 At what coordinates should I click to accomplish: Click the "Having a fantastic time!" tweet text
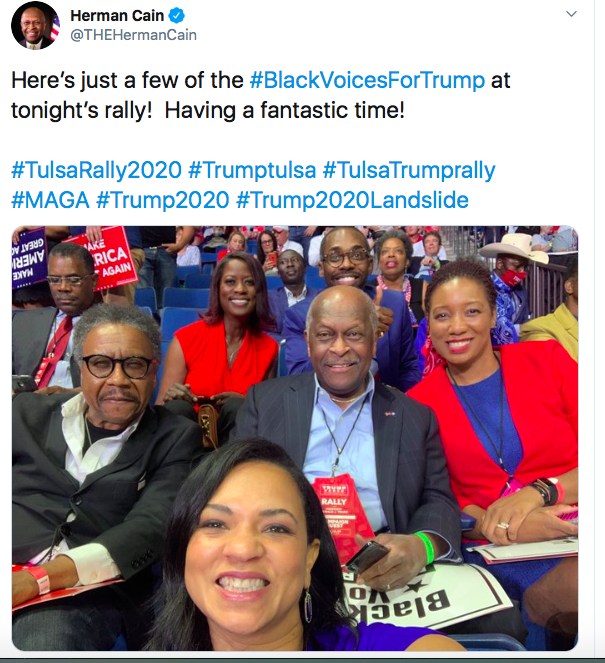click(285, 110)
